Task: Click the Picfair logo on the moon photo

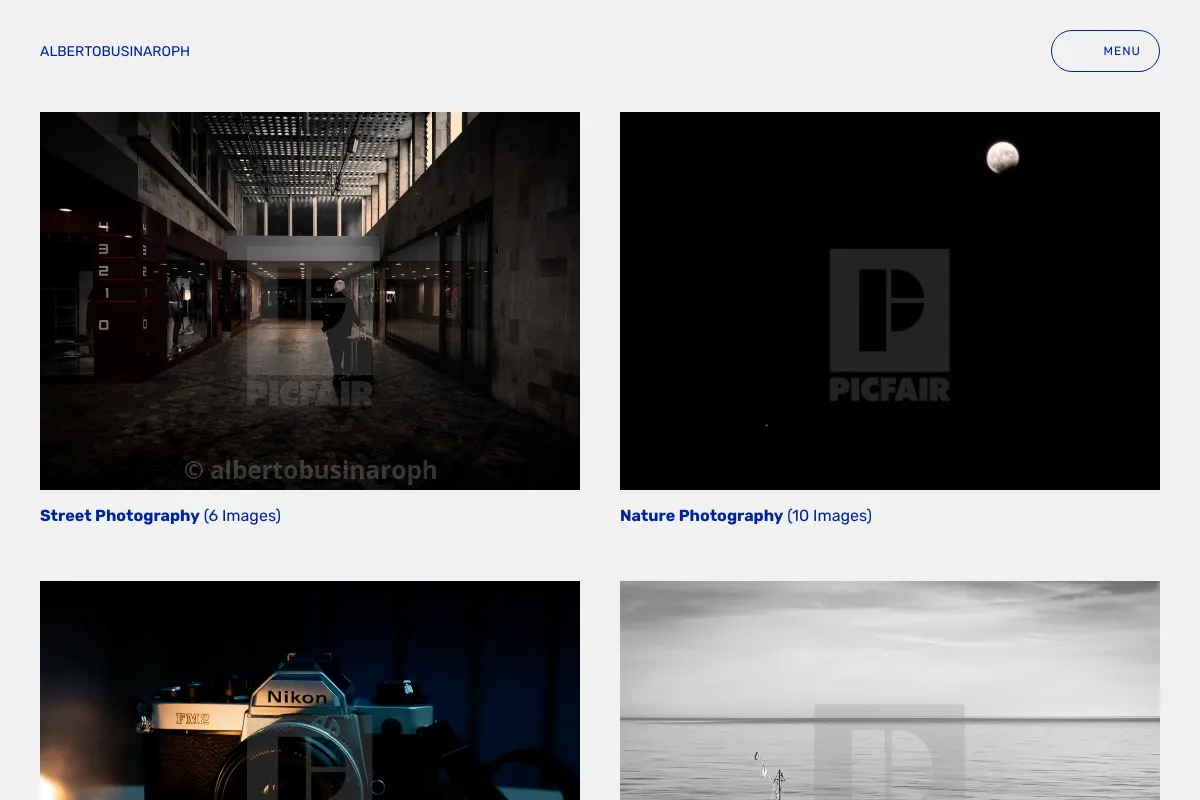Action: click(x=889, y=325)
